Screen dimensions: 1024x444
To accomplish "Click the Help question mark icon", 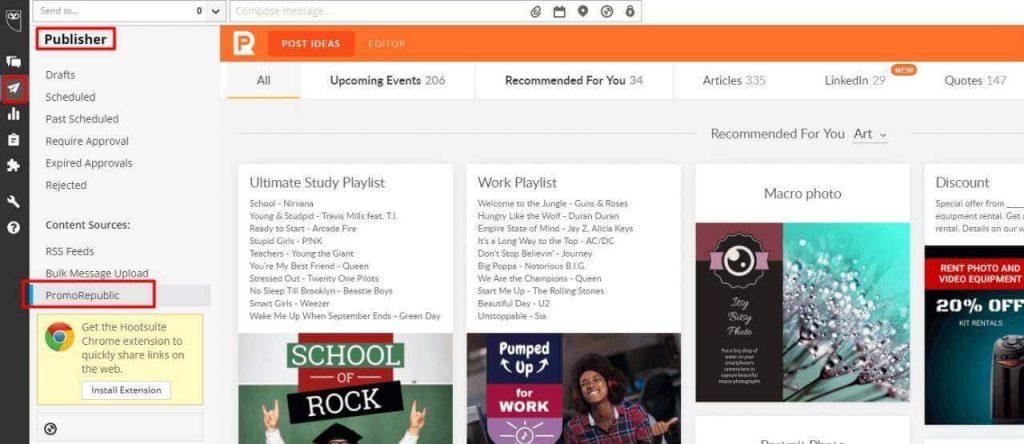I will pos(14,227).
